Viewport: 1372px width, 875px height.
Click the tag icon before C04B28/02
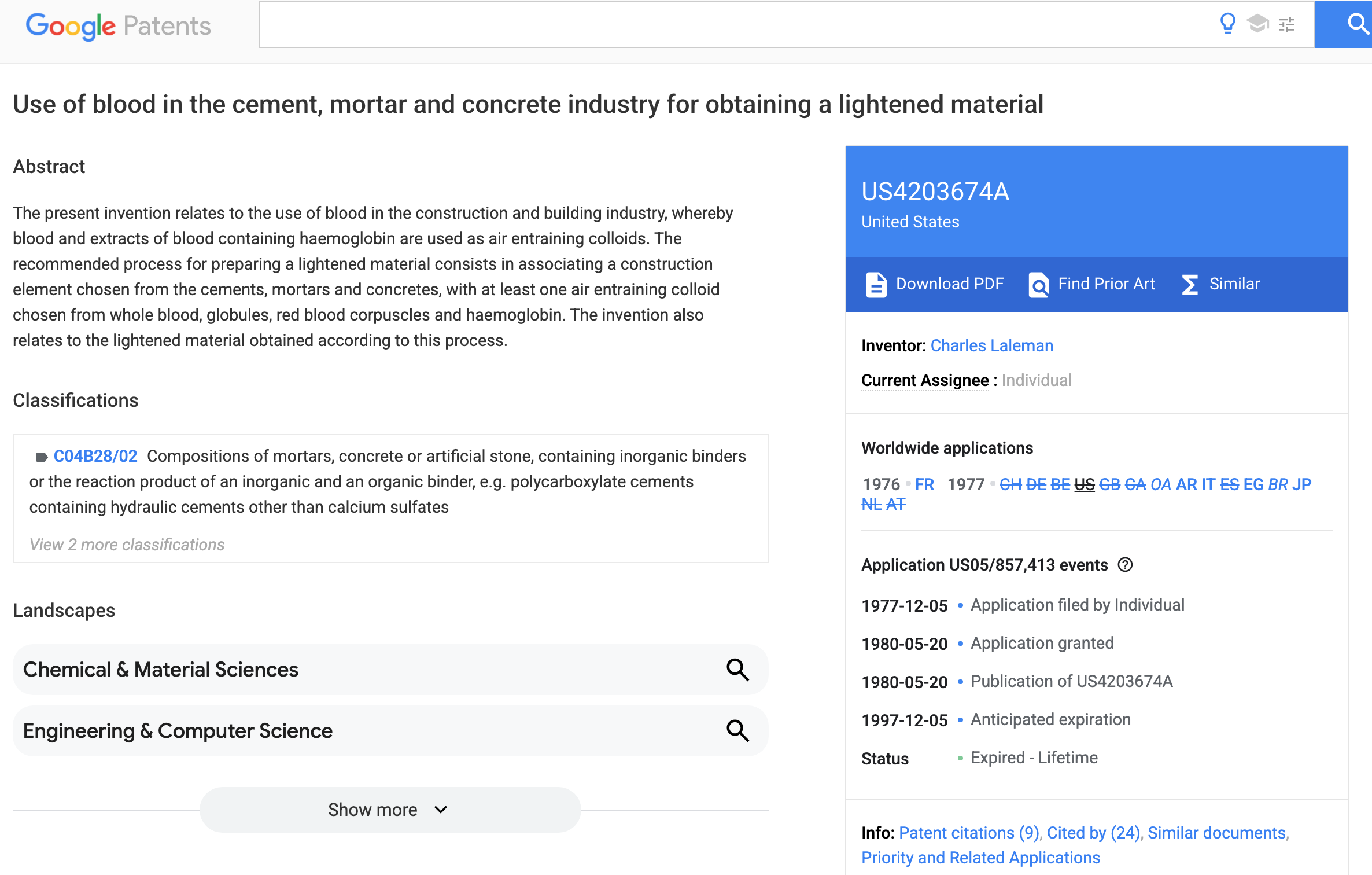pyautogui.click(x=41, y=457)
